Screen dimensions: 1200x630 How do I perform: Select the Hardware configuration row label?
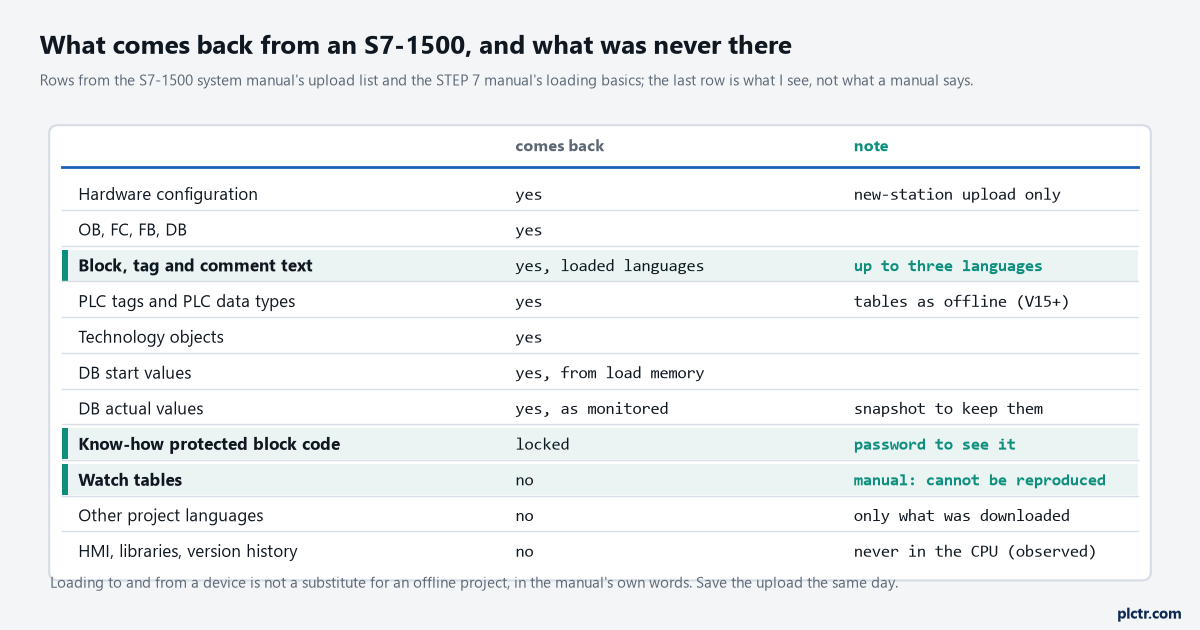point(168,194)
